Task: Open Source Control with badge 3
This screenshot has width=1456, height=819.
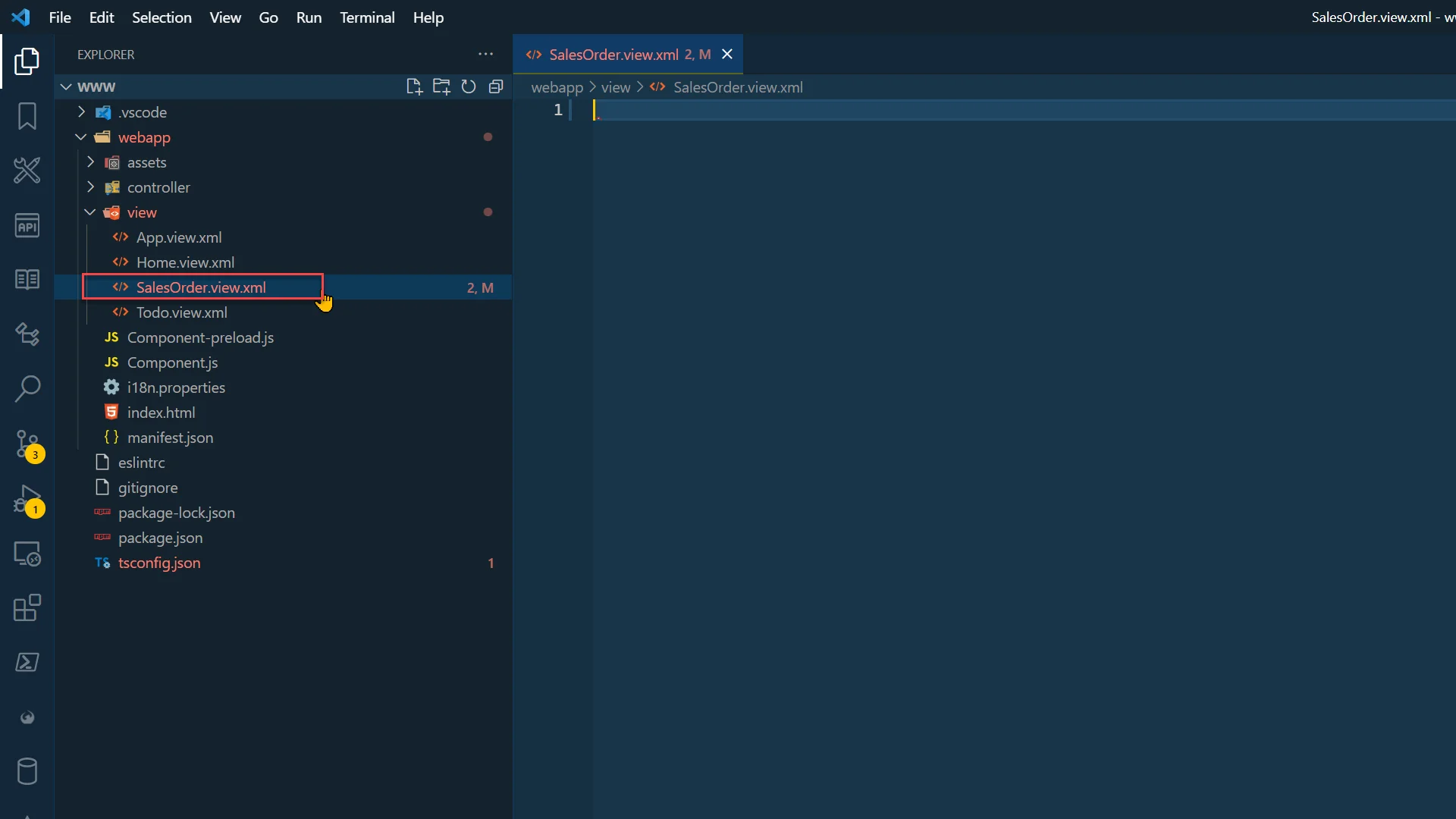Action: click(x=27, y=444)
